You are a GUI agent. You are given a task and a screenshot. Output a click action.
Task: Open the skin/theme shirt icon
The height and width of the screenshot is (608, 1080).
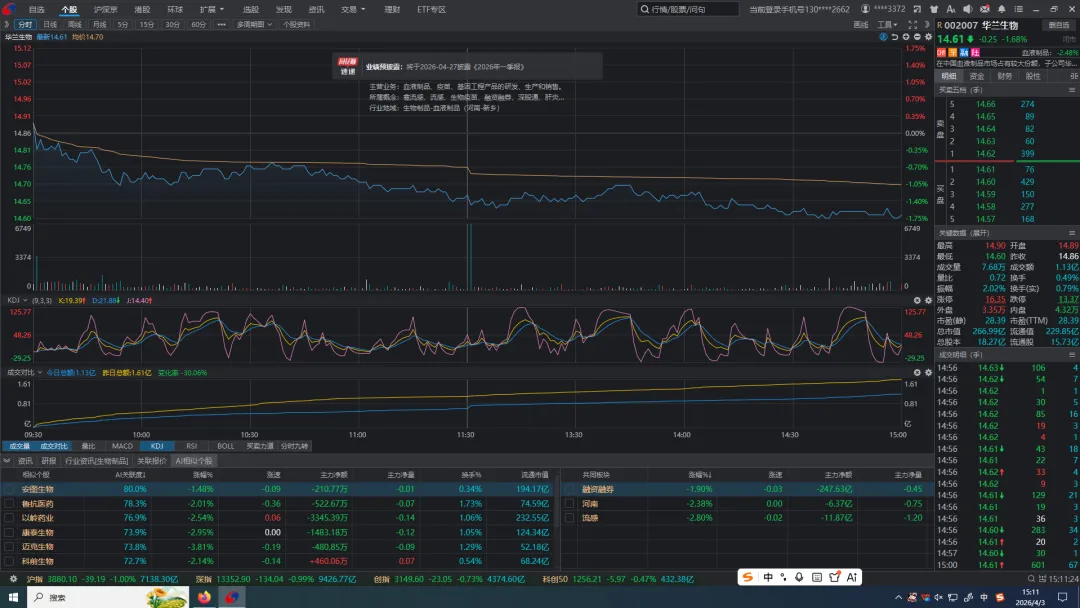pyautogui.click(x=934, y=9)
